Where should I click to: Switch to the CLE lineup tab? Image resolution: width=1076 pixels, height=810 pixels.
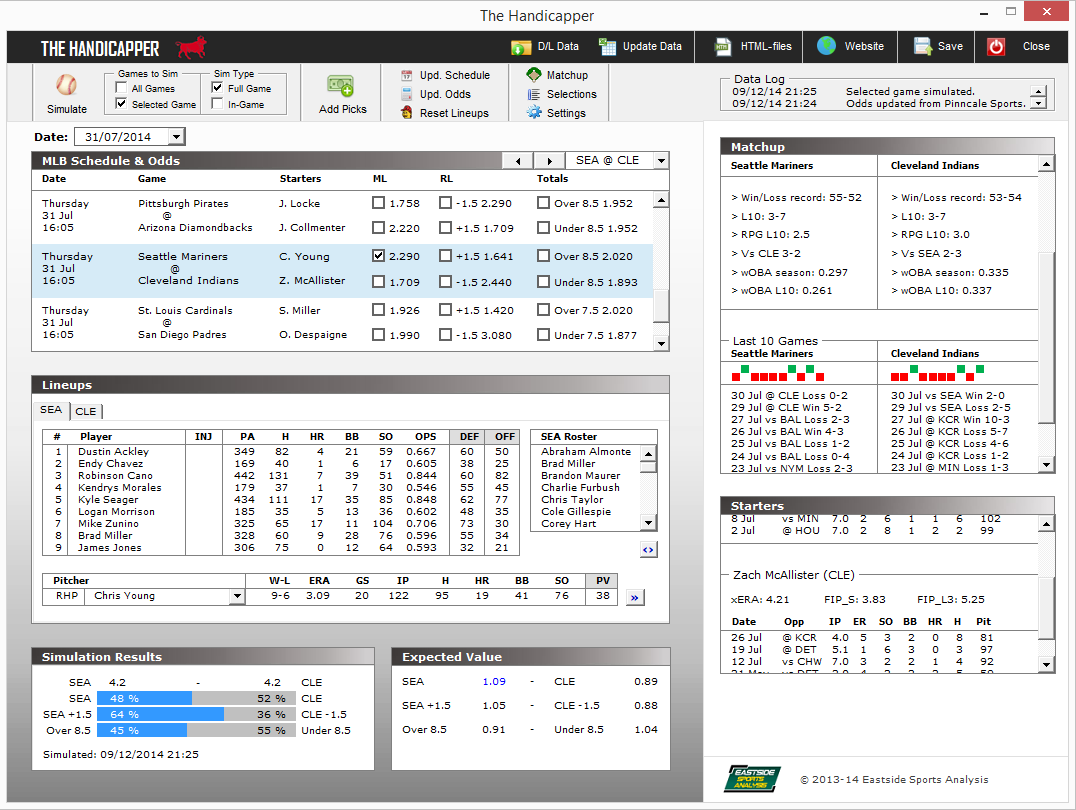86,411
